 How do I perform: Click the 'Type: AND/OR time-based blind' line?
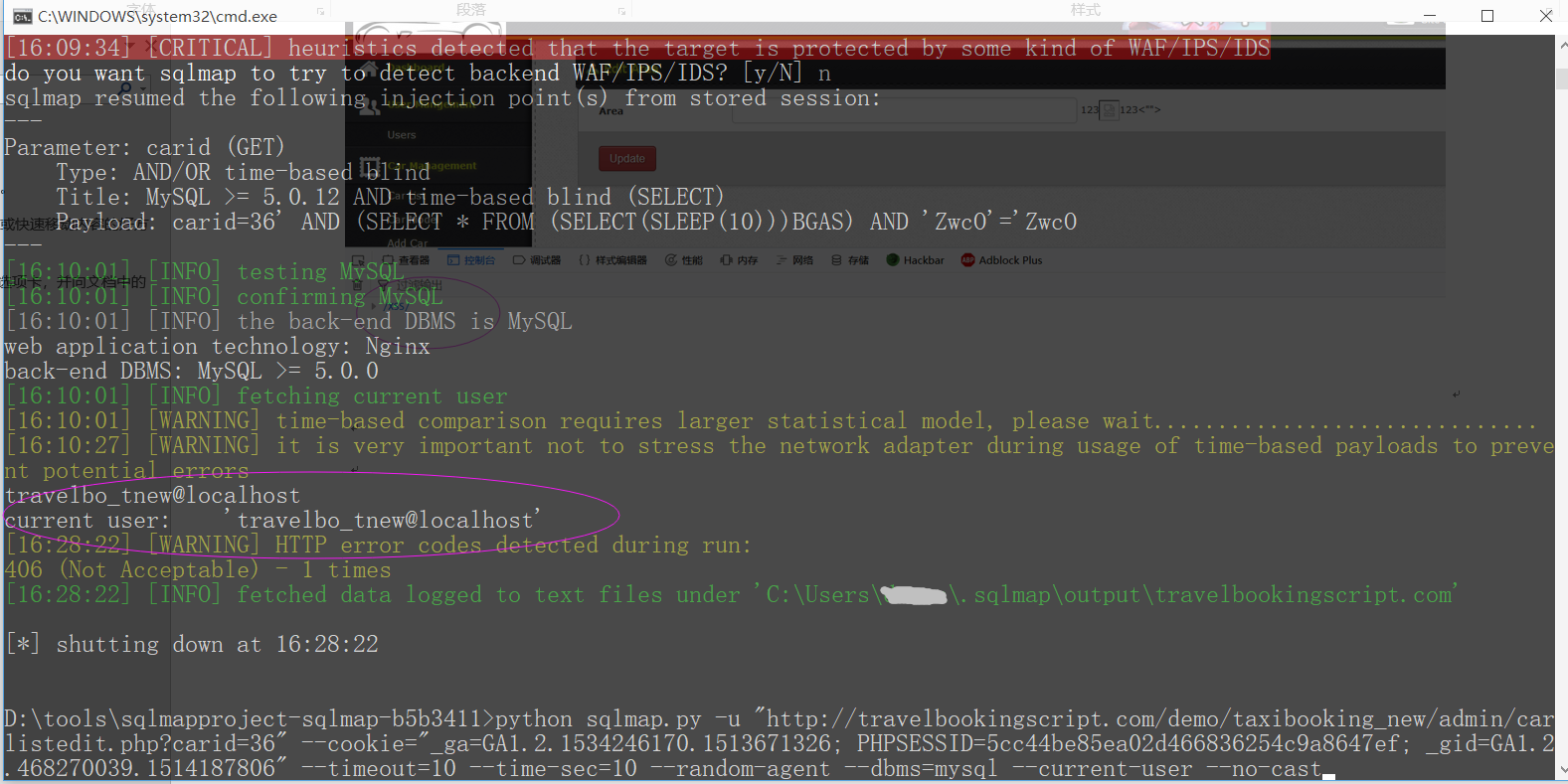[243, 172]
